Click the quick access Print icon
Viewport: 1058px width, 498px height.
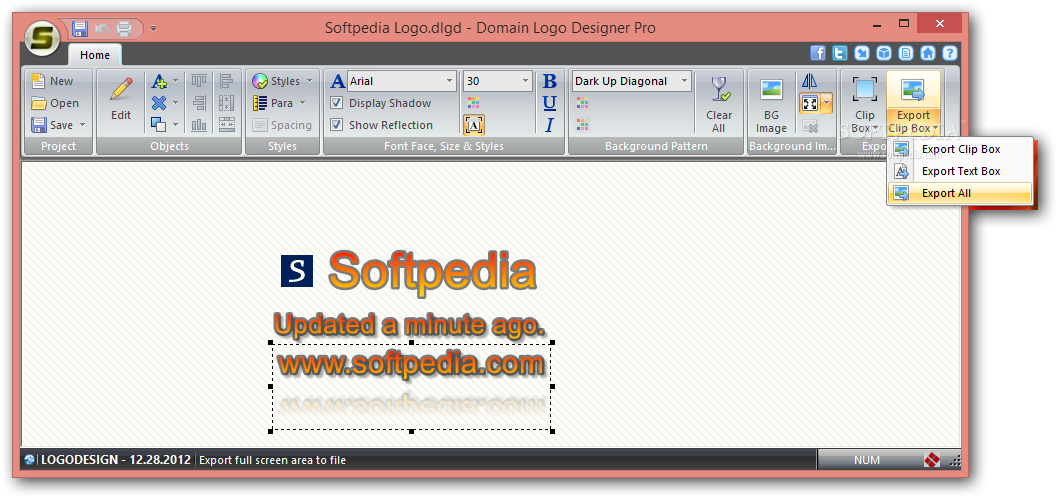click(124, 28)
